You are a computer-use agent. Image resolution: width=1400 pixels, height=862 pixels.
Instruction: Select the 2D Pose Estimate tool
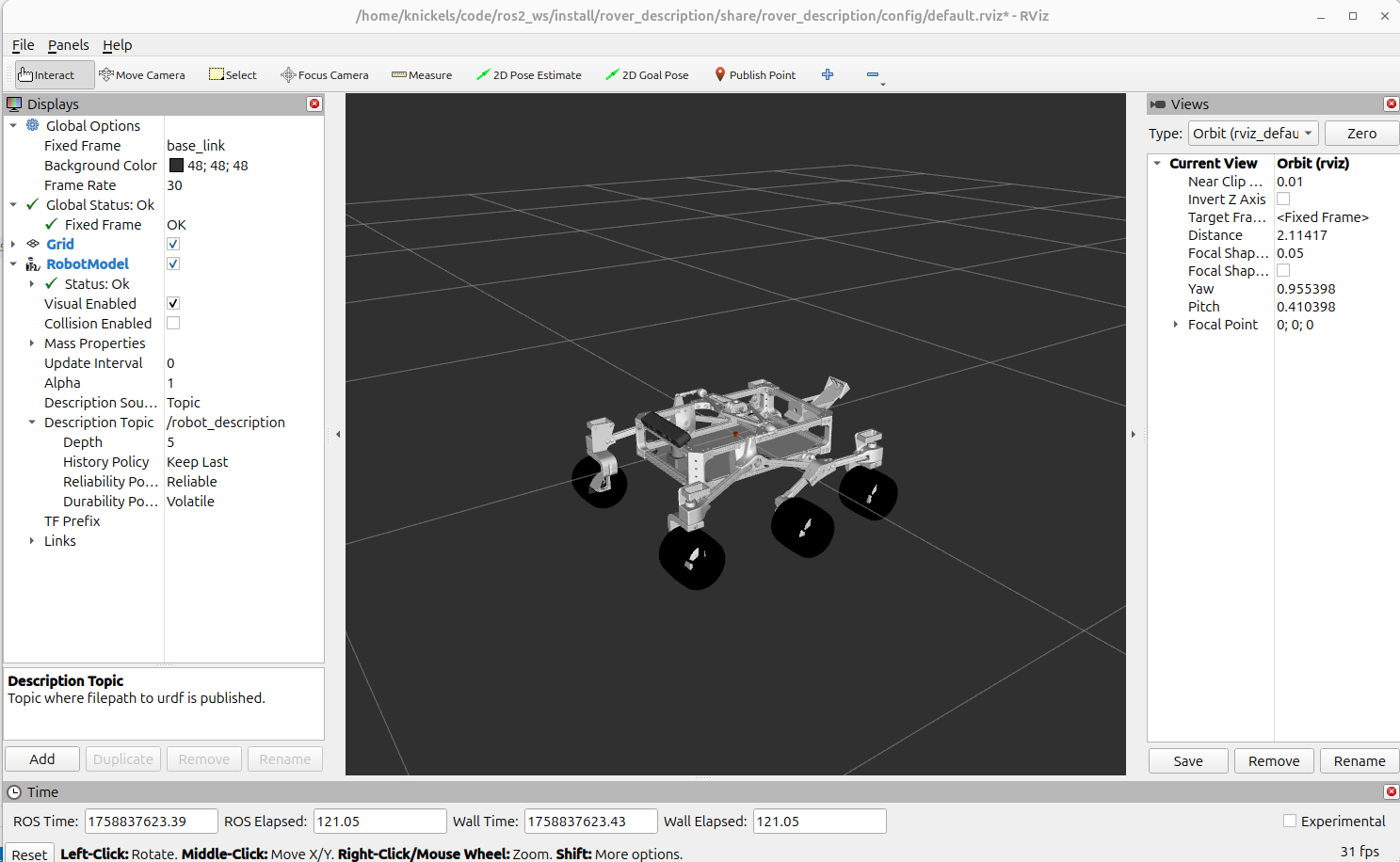click(x=528, y=75)
